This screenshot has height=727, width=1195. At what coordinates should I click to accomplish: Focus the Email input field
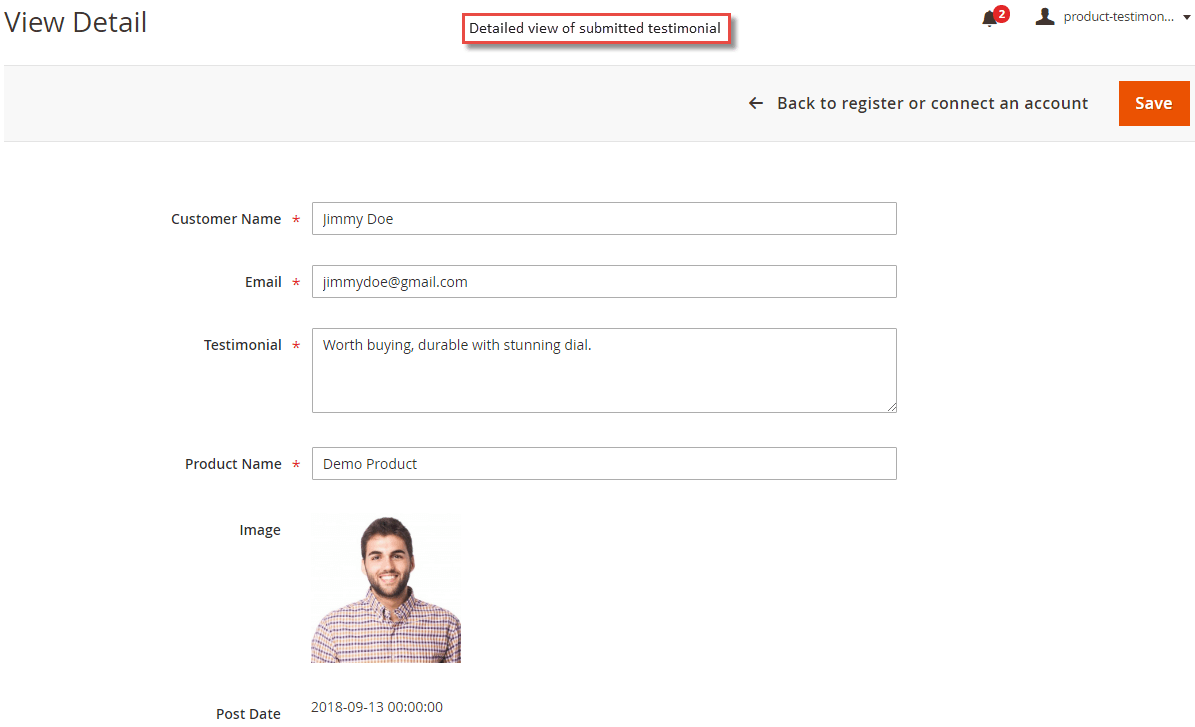[x=604, y=282]
